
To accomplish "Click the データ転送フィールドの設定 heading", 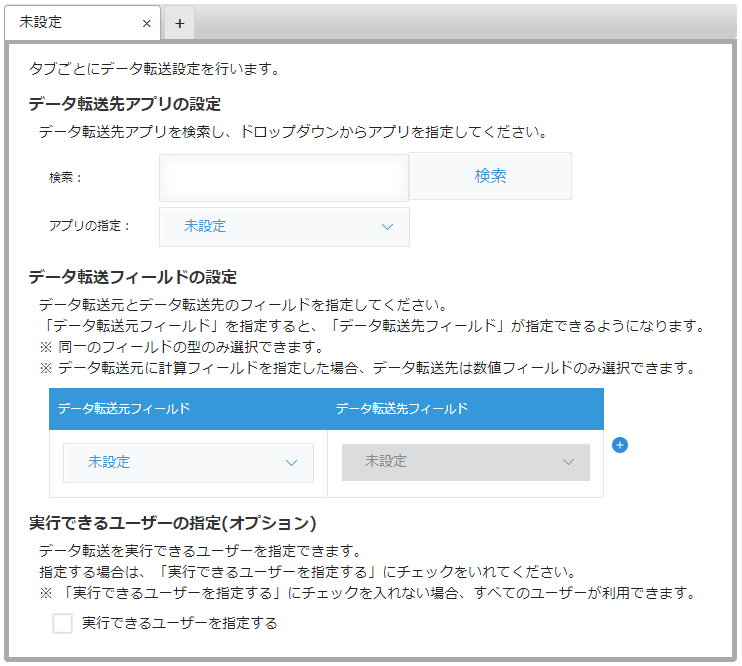I will point(133,277).
